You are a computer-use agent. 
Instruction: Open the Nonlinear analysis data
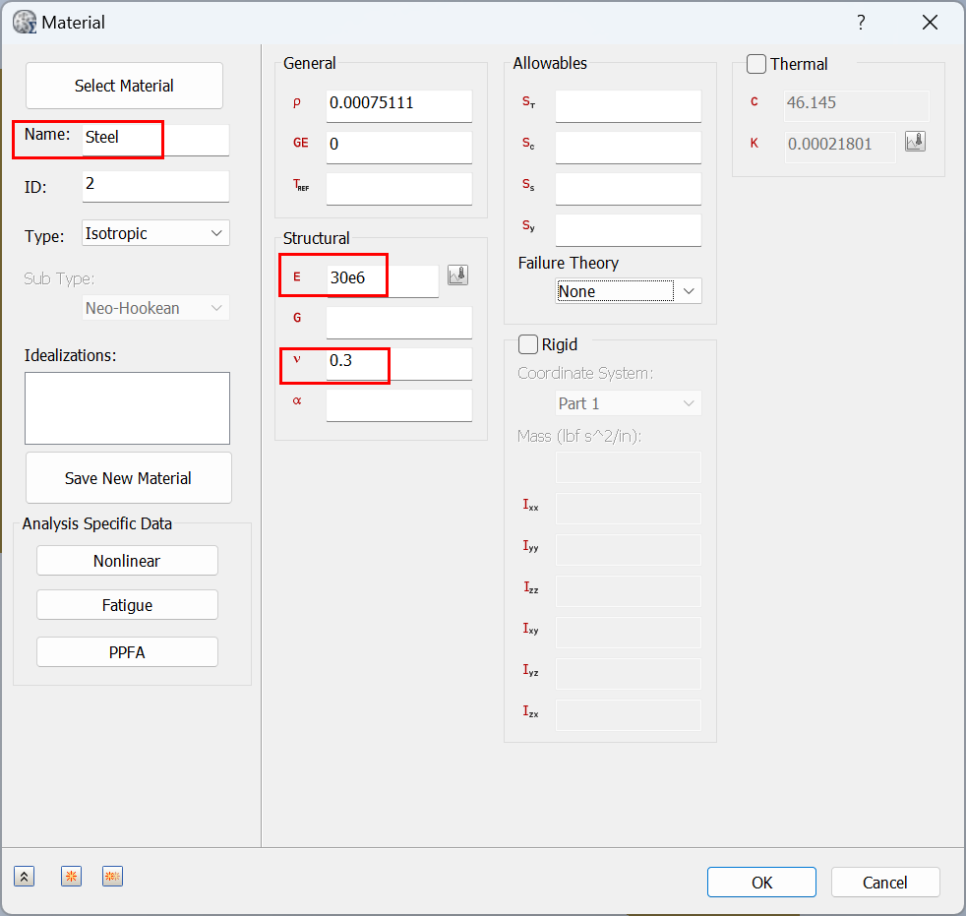pyautogui.click(x=127, y=561)
